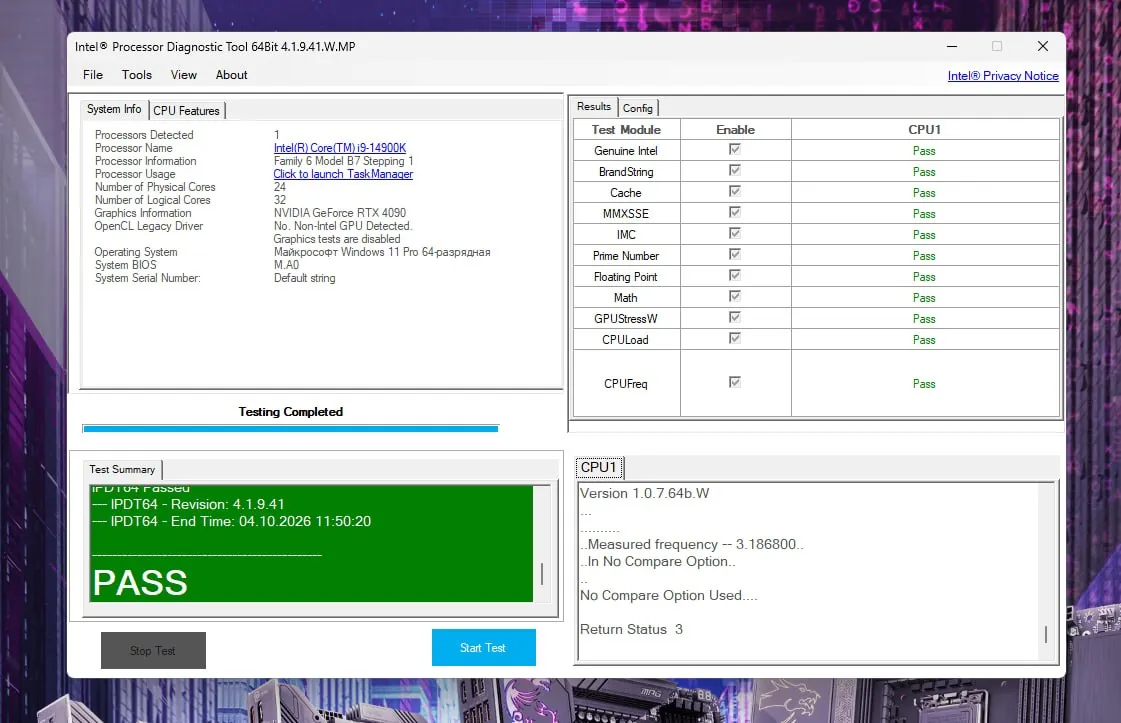
Task: Select the CPU1 log tab
Action: [599, 467]
